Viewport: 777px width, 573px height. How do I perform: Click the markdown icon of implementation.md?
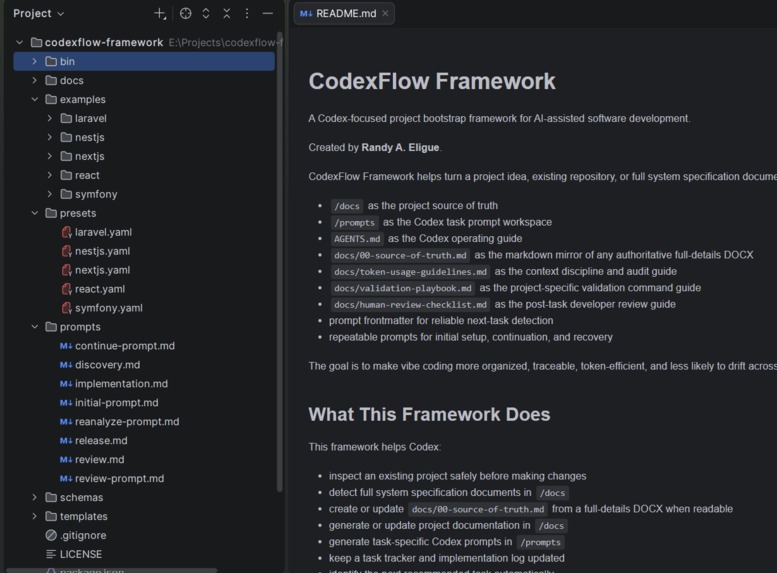point(66,384)
